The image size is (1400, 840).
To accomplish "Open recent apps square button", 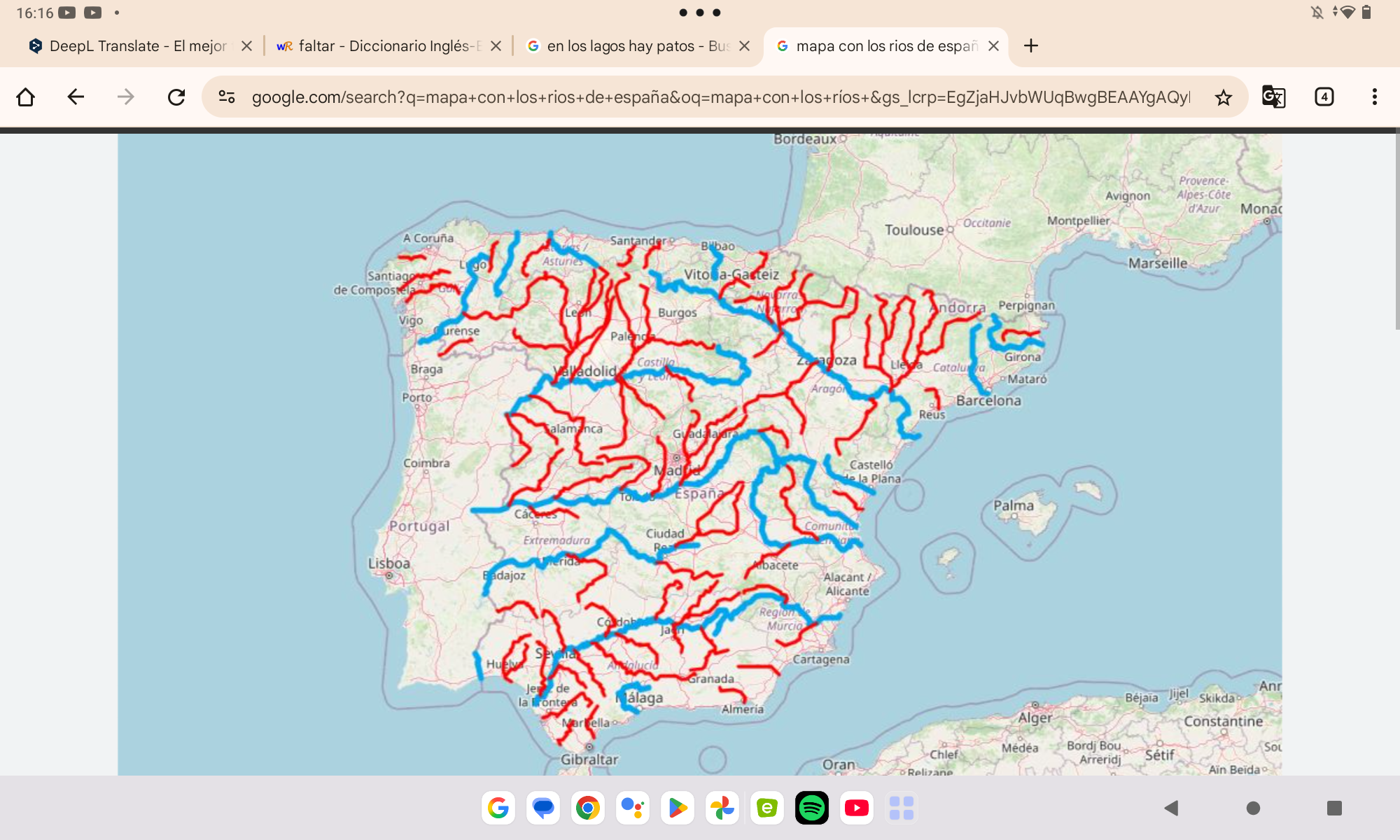I will point(1334,808).
